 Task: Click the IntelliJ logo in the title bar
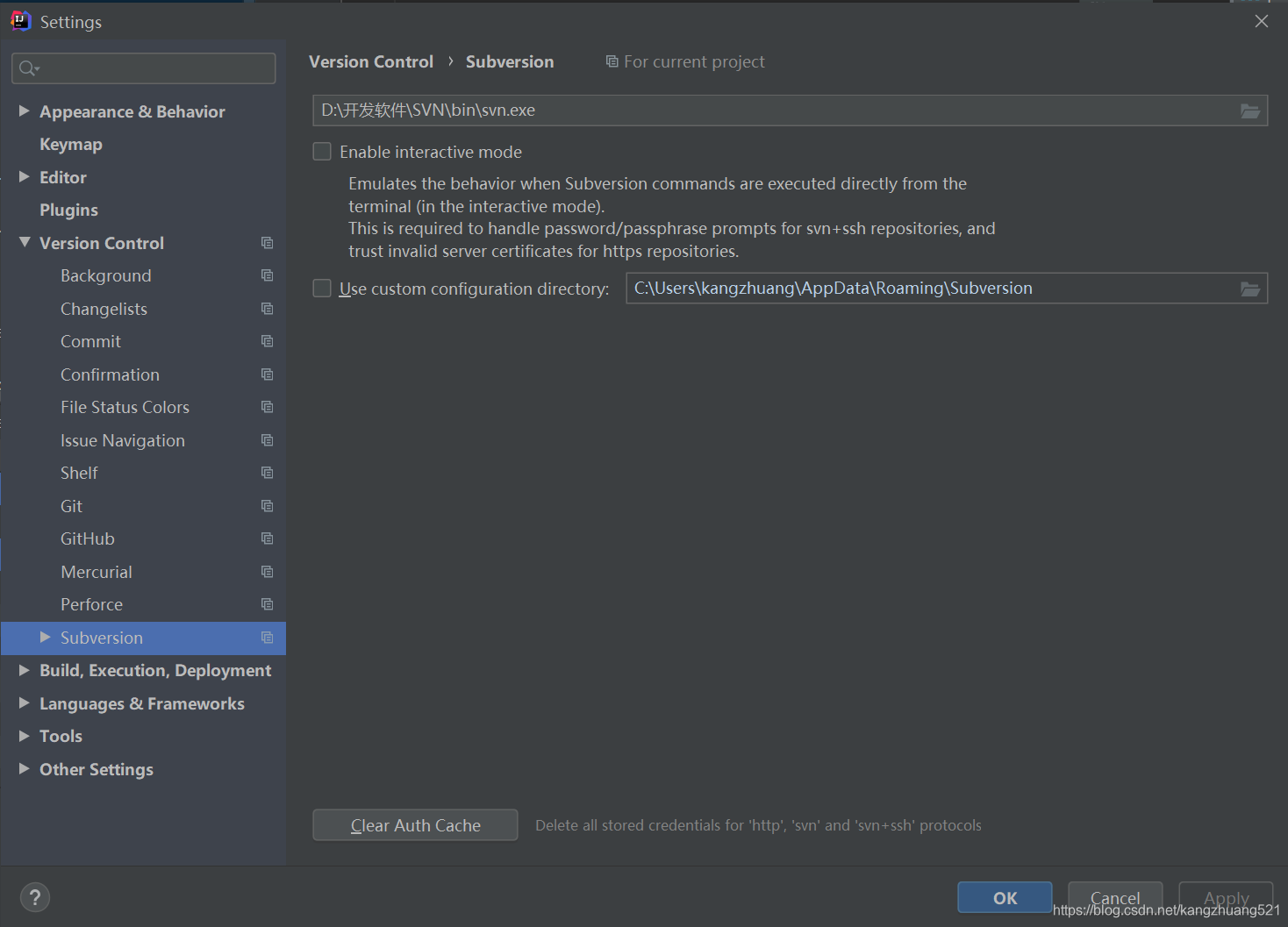20,21
